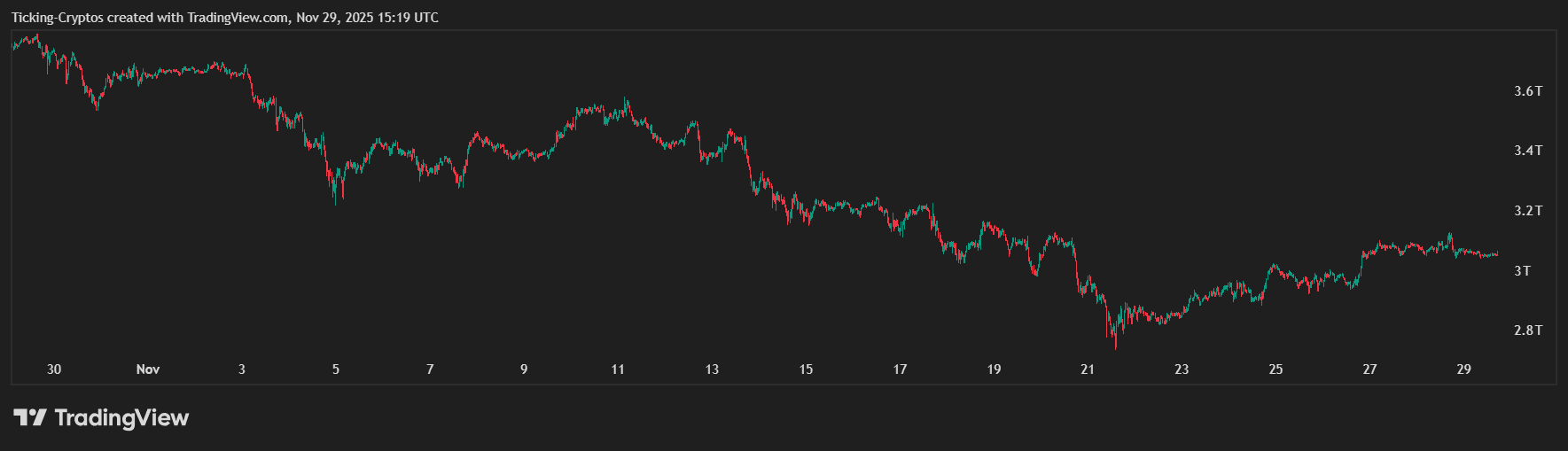Image resolution: width=1568 pixels, height=451 pixels.
Task: Select the 9 date marker on time axis
Action: pyautogui.click(x=524, y=369)
